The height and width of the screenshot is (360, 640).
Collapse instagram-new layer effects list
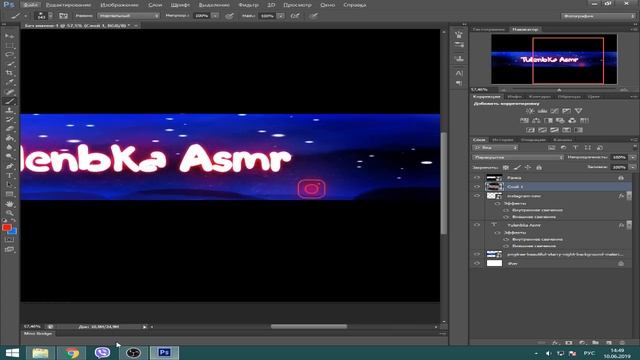pyautogui.click(x=629, y=196)
